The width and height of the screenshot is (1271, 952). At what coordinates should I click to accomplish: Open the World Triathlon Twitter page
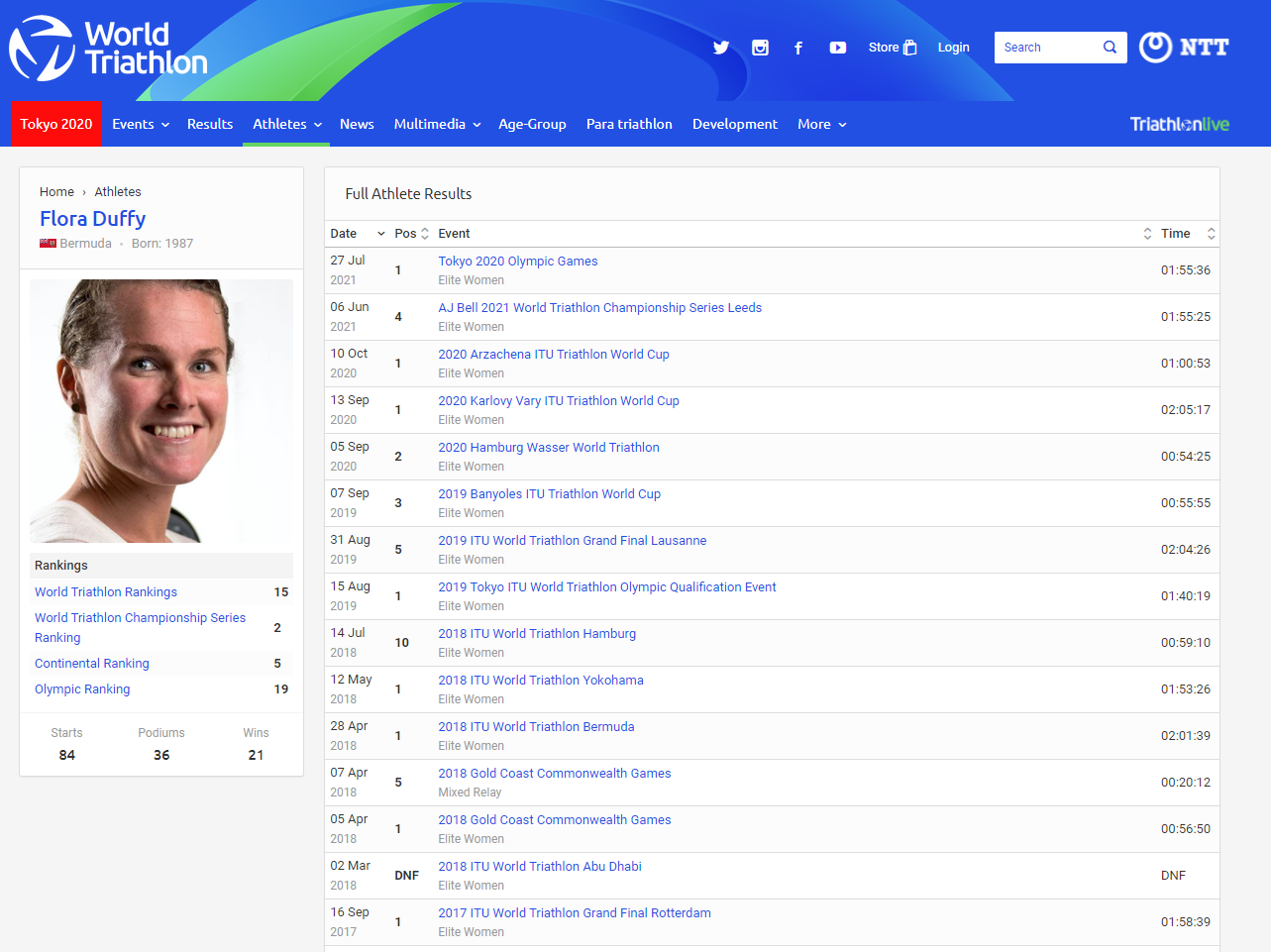(721, 48)
